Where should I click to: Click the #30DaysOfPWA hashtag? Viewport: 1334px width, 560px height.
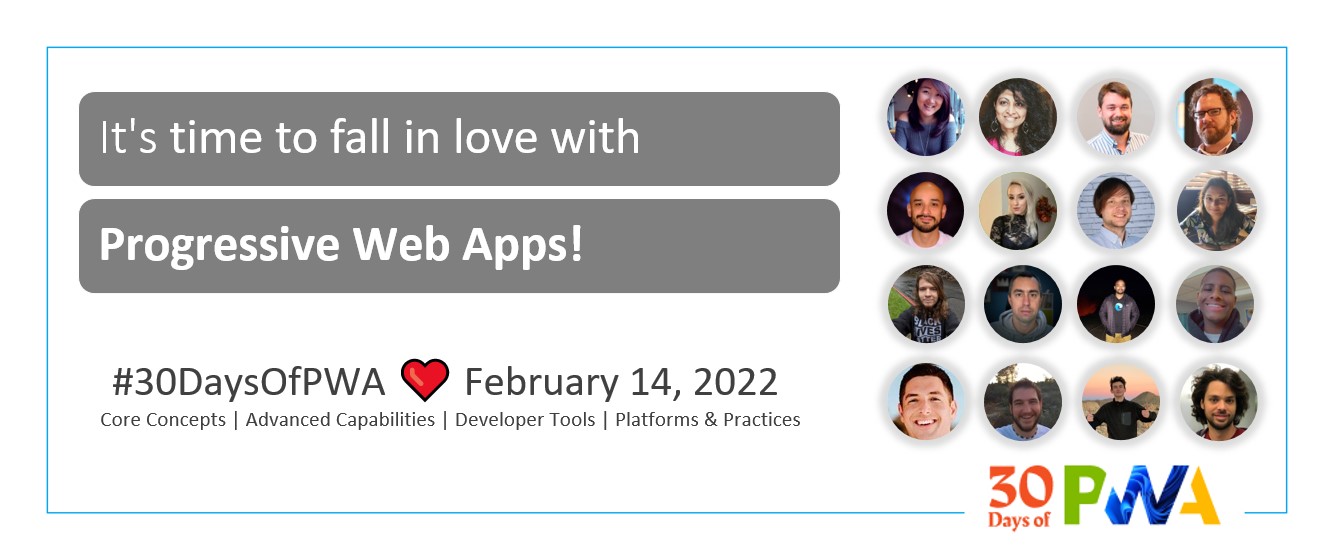tap(249, 382)
